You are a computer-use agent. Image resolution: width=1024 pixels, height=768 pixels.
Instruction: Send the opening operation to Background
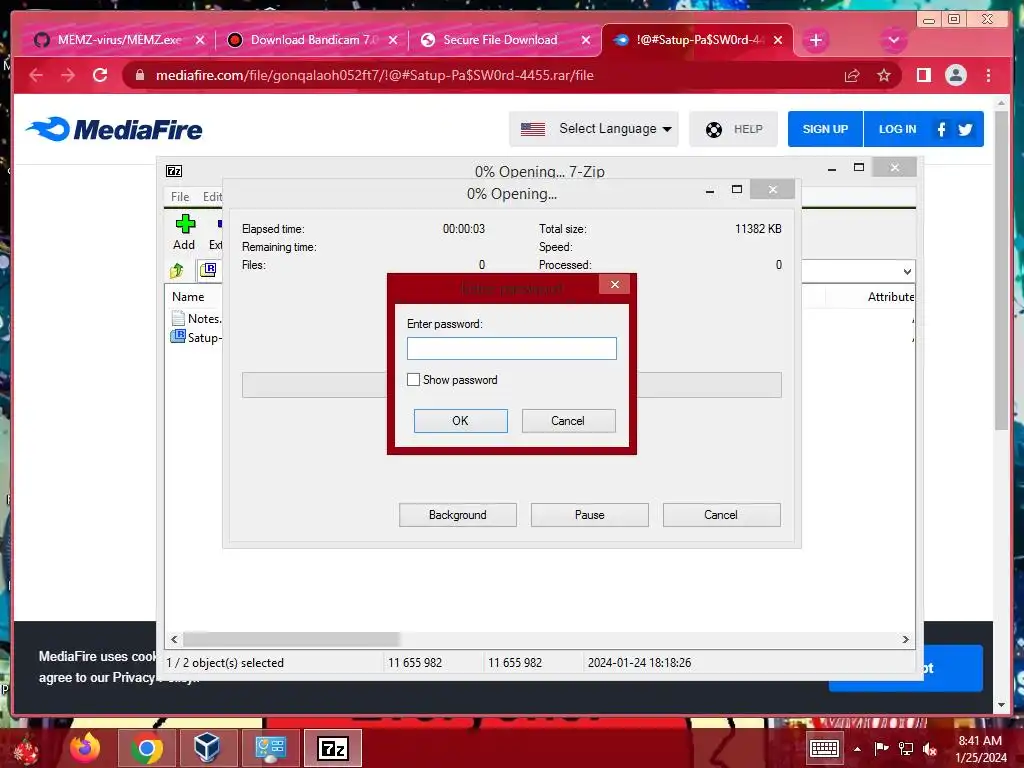click(x=458, y=515)
